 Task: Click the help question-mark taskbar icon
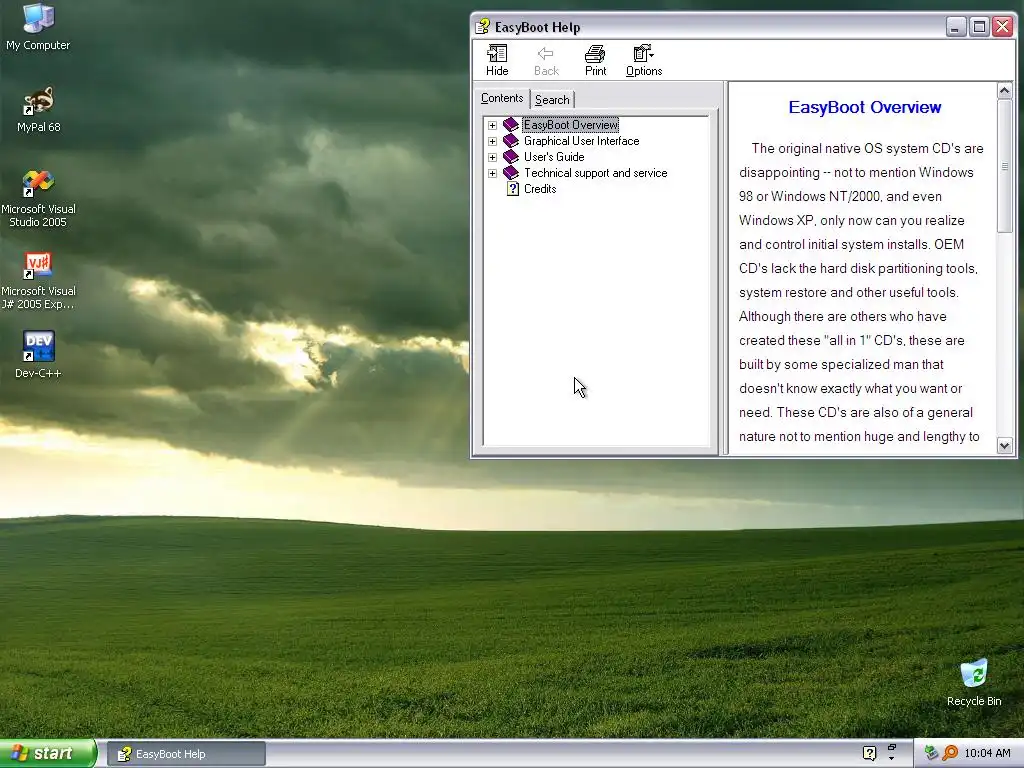pyautogui.click(x=869, y=754)
